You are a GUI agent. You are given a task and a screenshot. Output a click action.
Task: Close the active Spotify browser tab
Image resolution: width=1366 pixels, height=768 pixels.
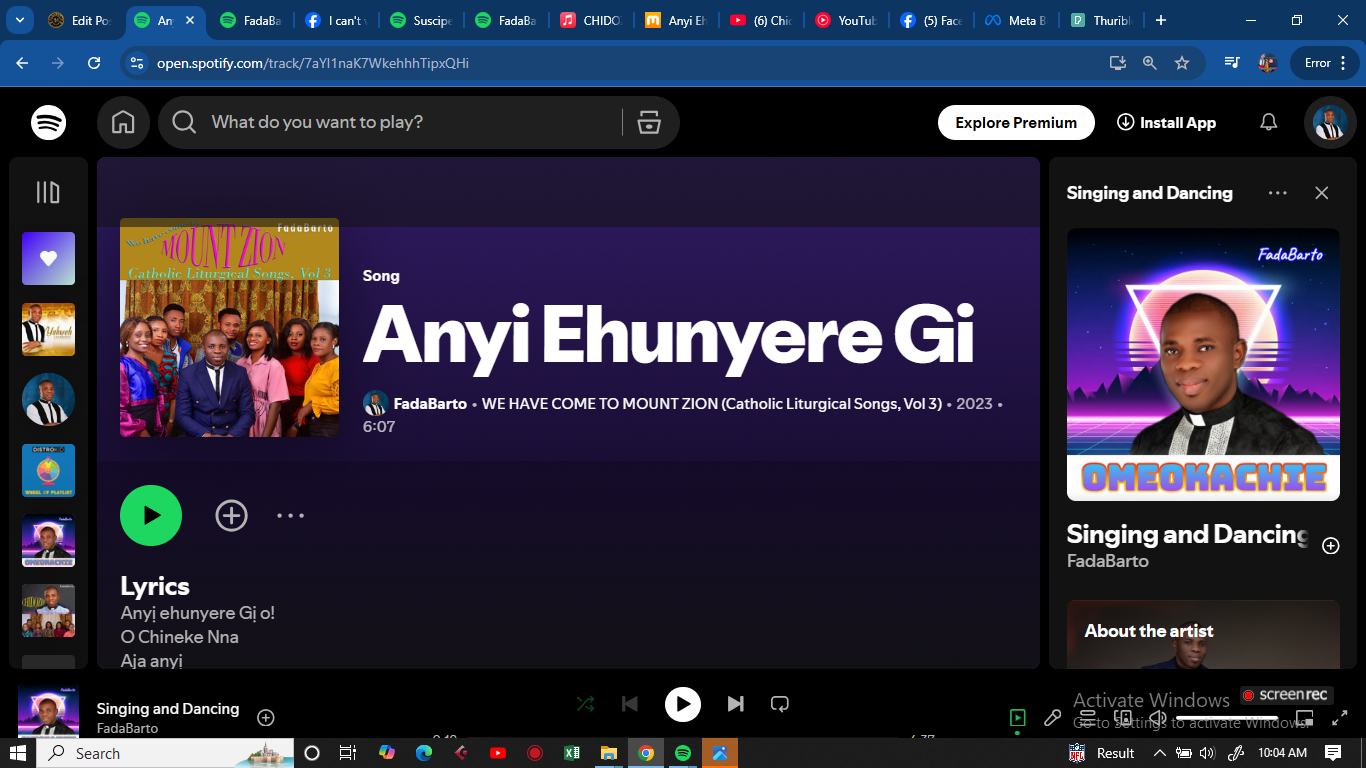pos(190,20)
